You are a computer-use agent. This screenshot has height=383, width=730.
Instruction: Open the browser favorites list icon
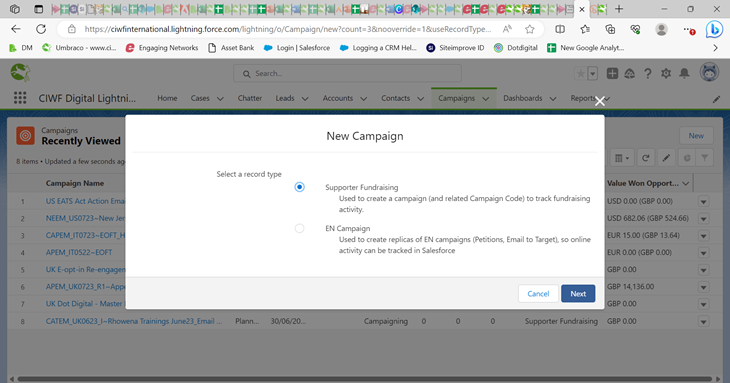point(585,29)
